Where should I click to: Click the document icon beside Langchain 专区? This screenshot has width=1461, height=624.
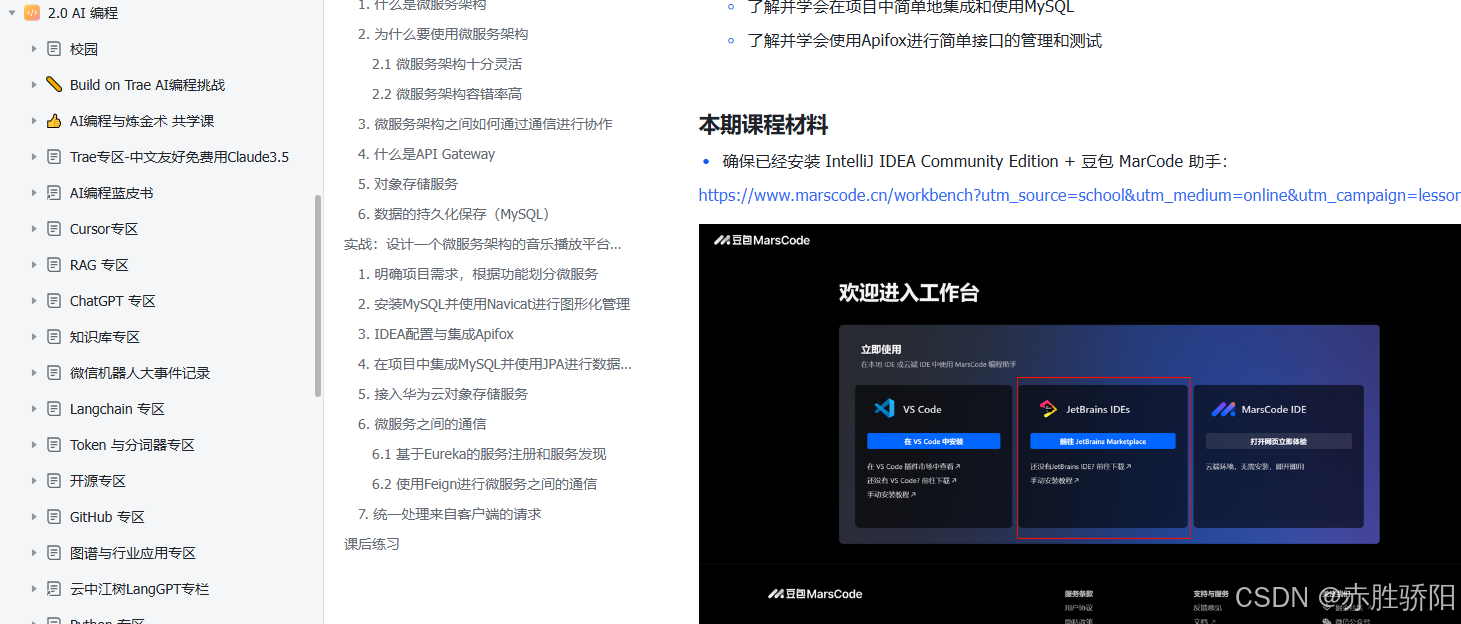[54, 409]
